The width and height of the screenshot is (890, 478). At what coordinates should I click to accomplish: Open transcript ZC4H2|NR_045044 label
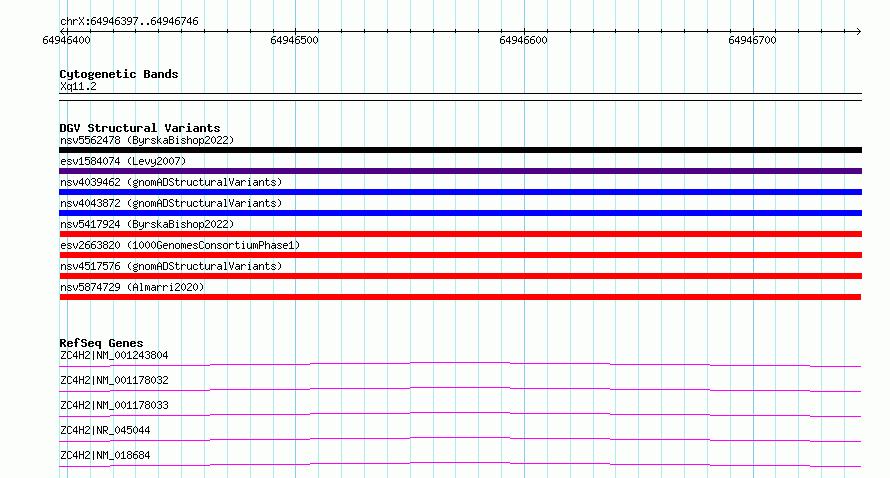pos(105,430)
